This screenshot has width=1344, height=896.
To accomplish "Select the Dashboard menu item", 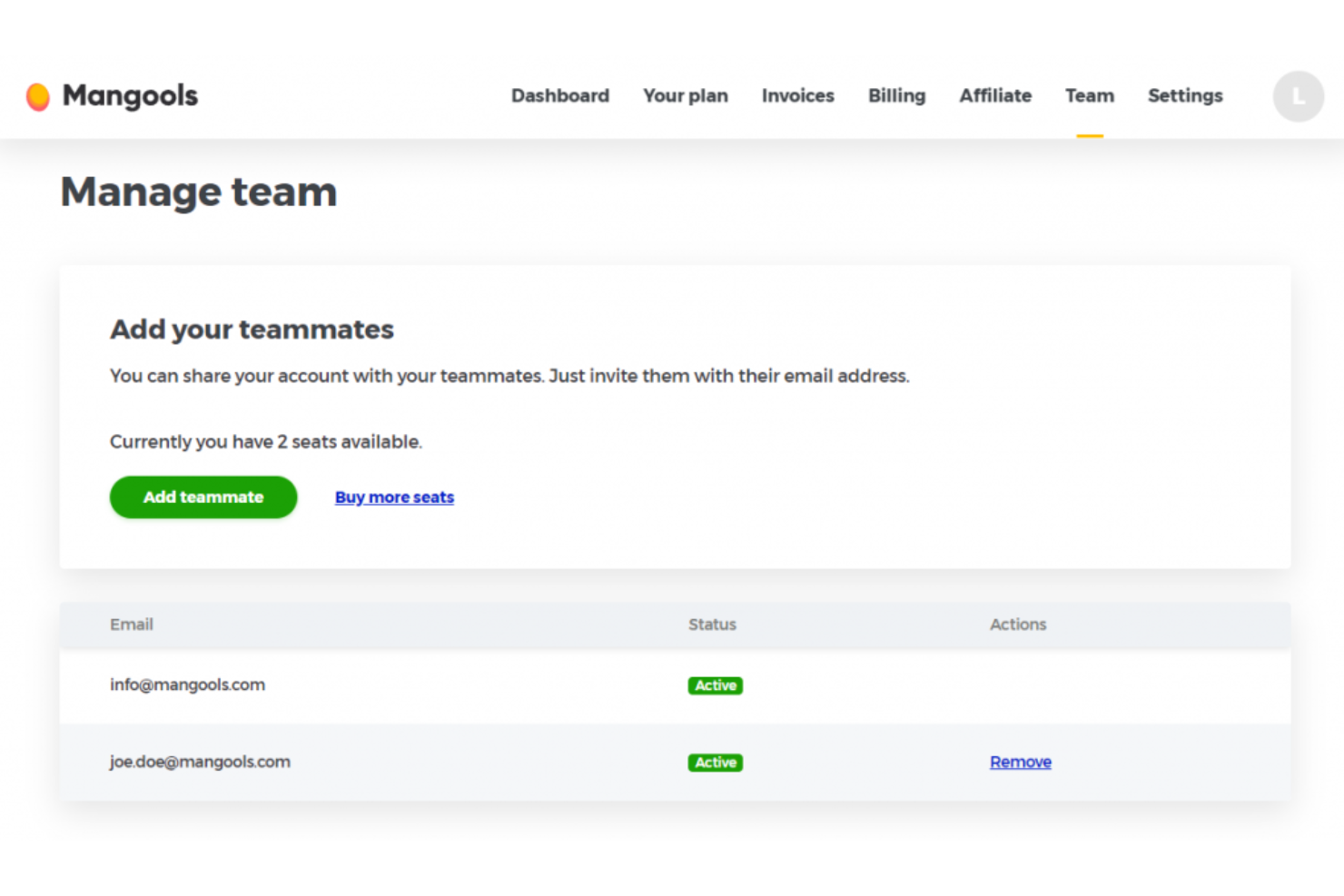I will pyautogui.click(x=559, y=95).
